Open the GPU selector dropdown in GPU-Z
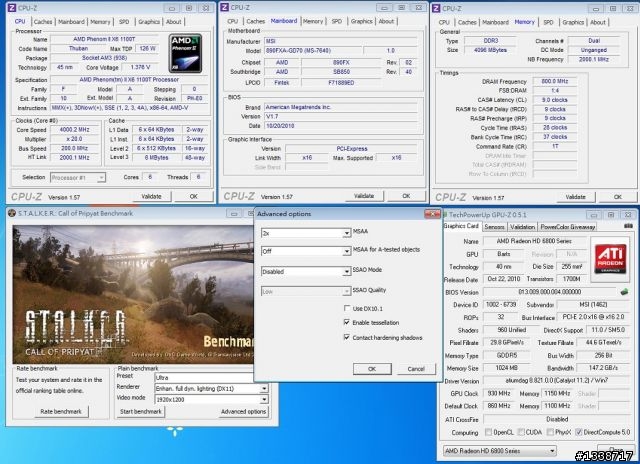The width and height of the screenshot is (640, 464). pos(500,451)
